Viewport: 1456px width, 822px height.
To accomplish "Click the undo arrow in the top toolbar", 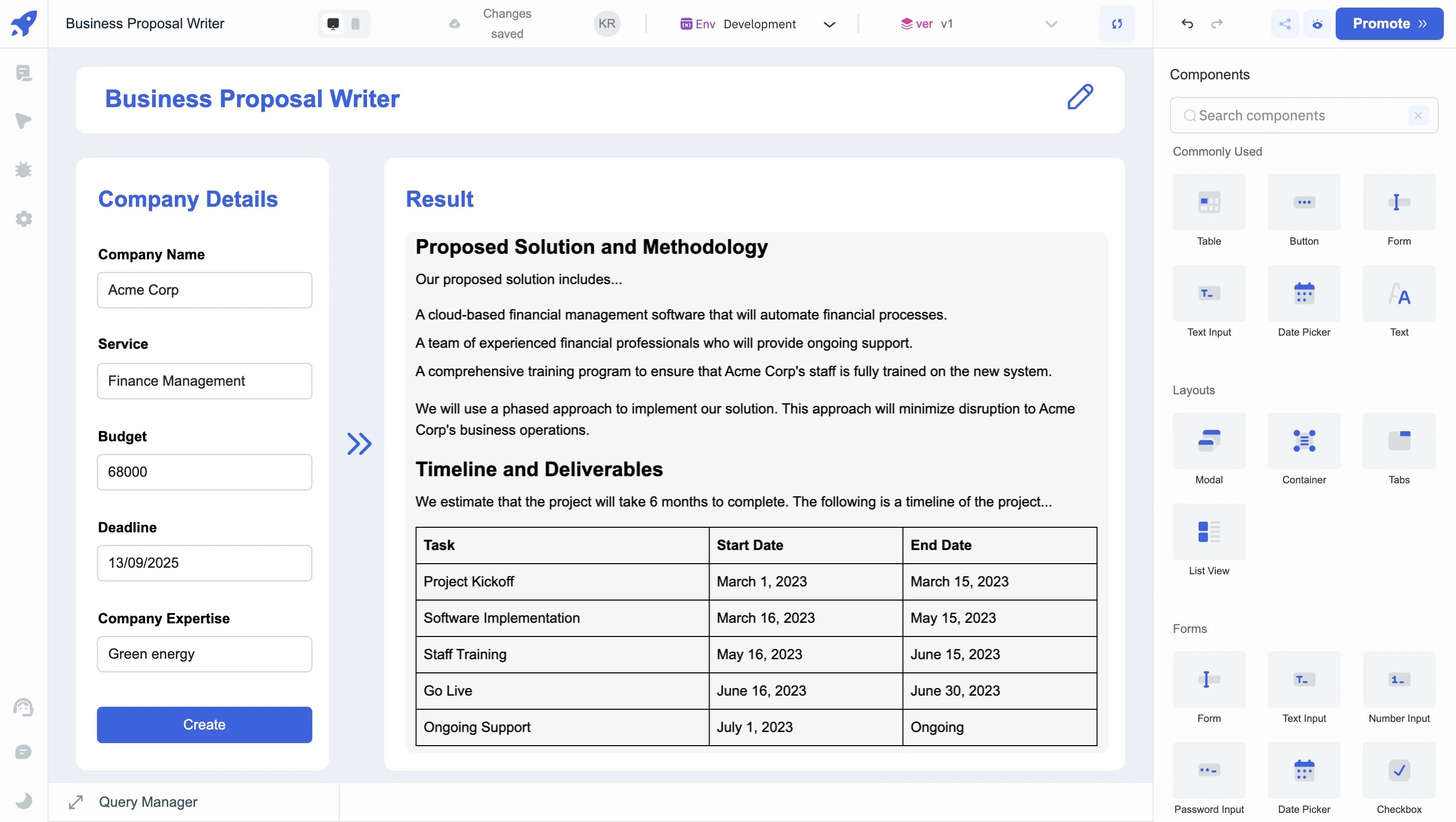I will pos(1187,24).
